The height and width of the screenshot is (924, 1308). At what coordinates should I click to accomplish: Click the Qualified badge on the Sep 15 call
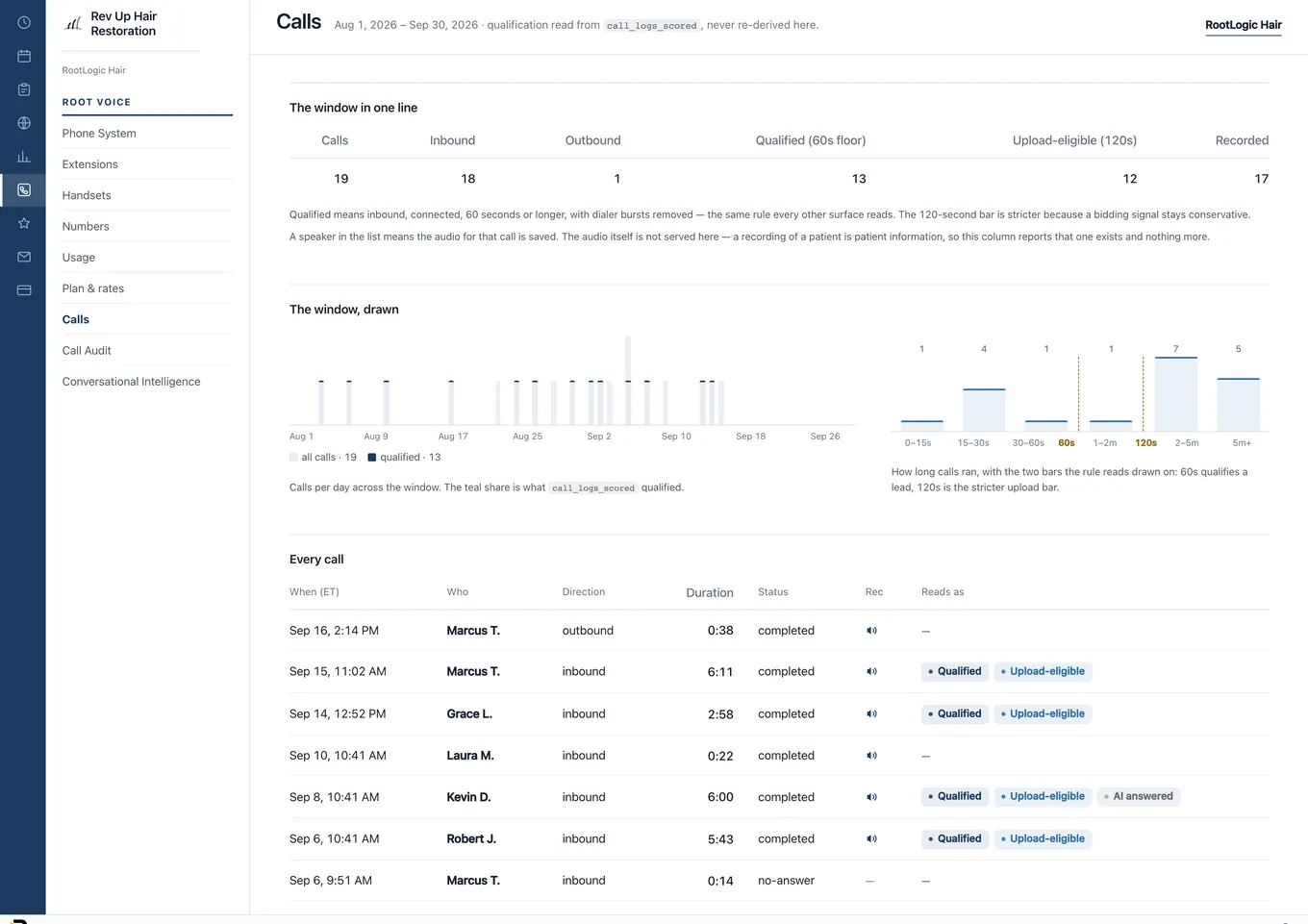[955, 672]
